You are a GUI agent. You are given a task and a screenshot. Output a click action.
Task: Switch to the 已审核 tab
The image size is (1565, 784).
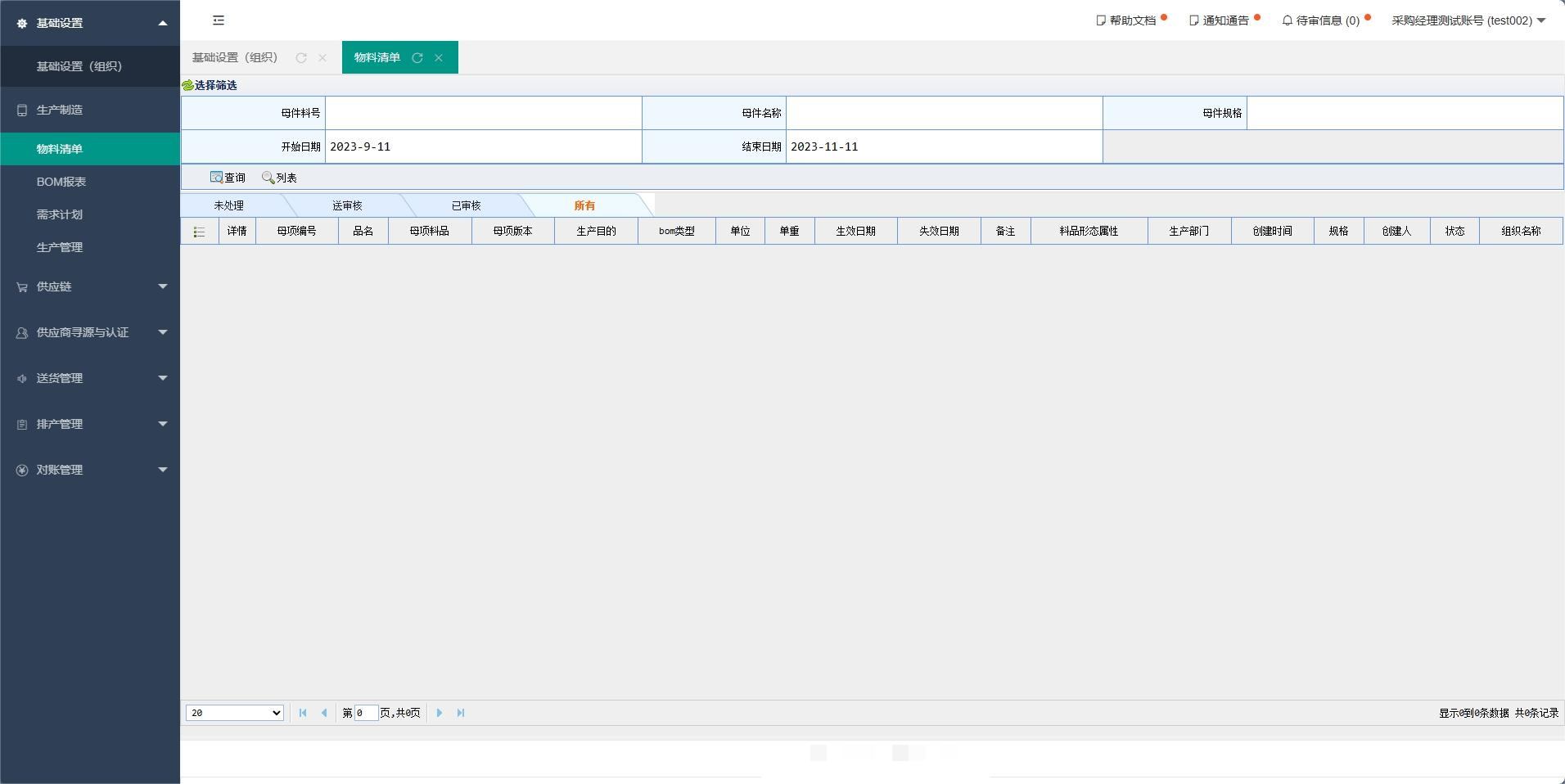point(467,205)
